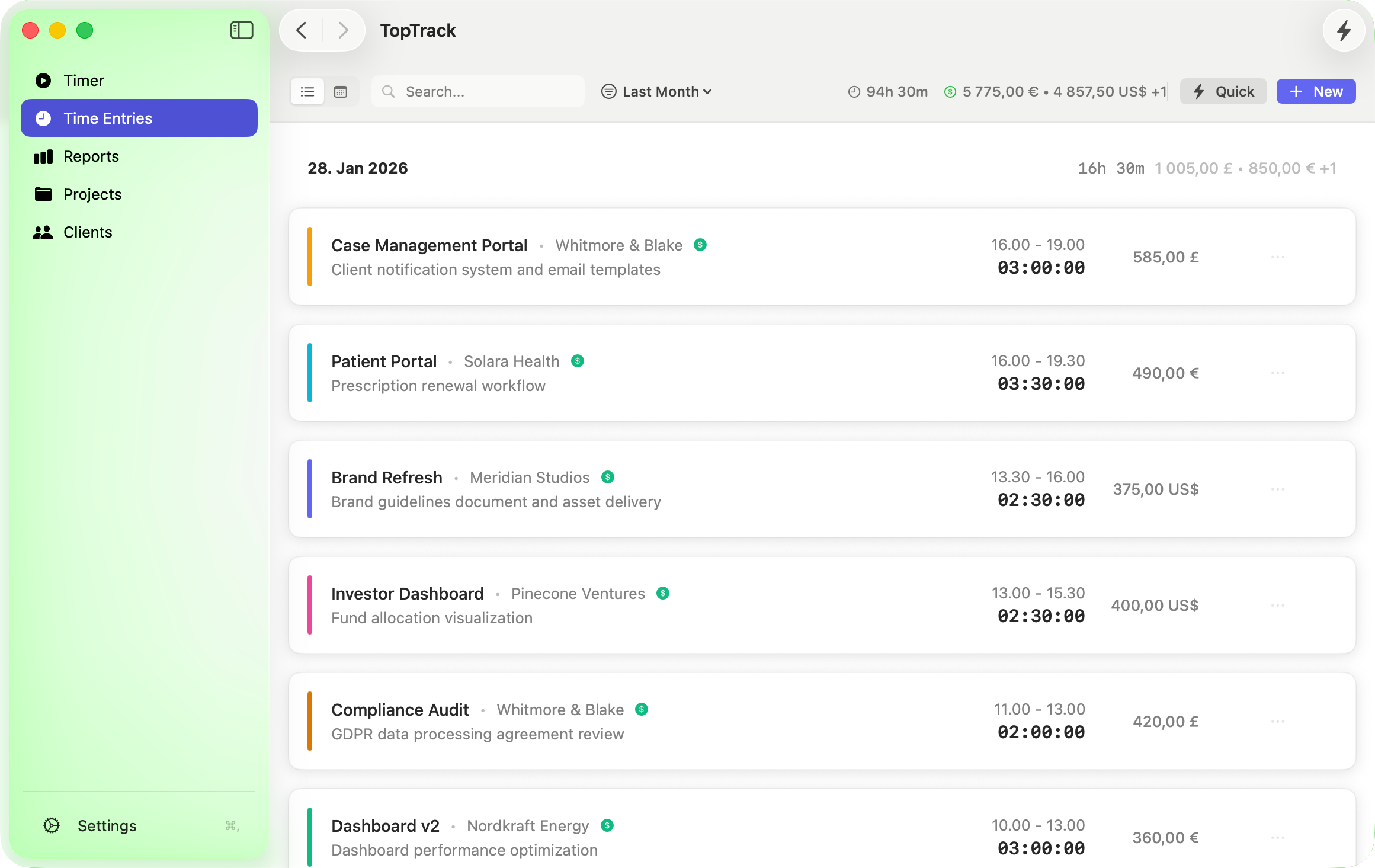Open the Last Month filter dropdown
1375x868 pixels.
point(656,92)
